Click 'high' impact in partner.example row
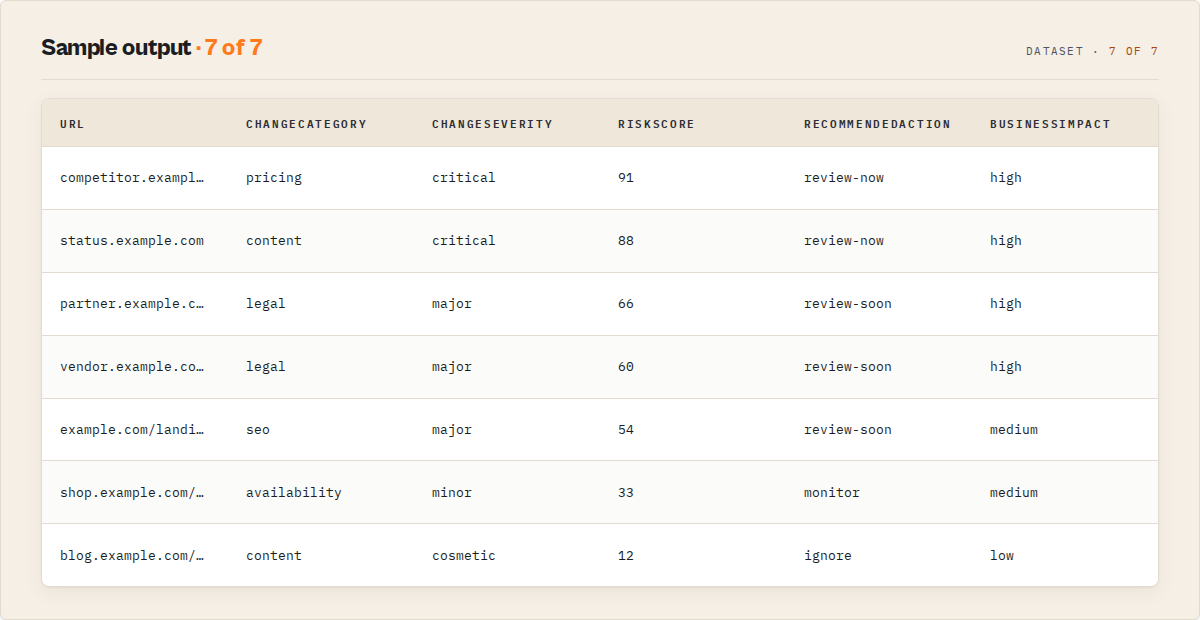Image resolution: width=1200 pixels, height=620 pixels. [1006, 304]
